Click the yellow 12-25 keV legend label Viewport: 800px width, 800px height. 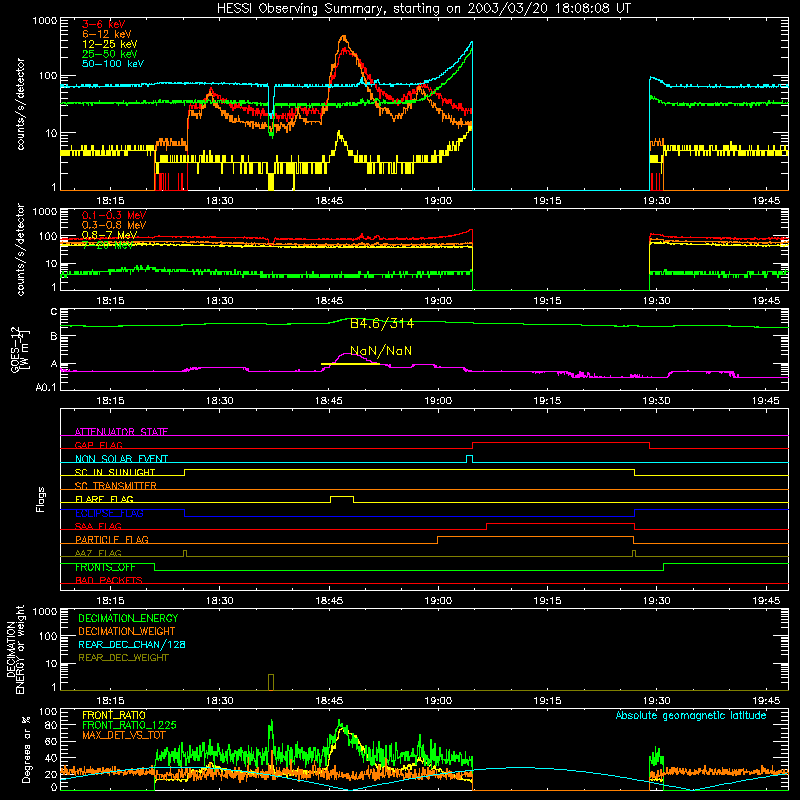click(x=110, y=44)
